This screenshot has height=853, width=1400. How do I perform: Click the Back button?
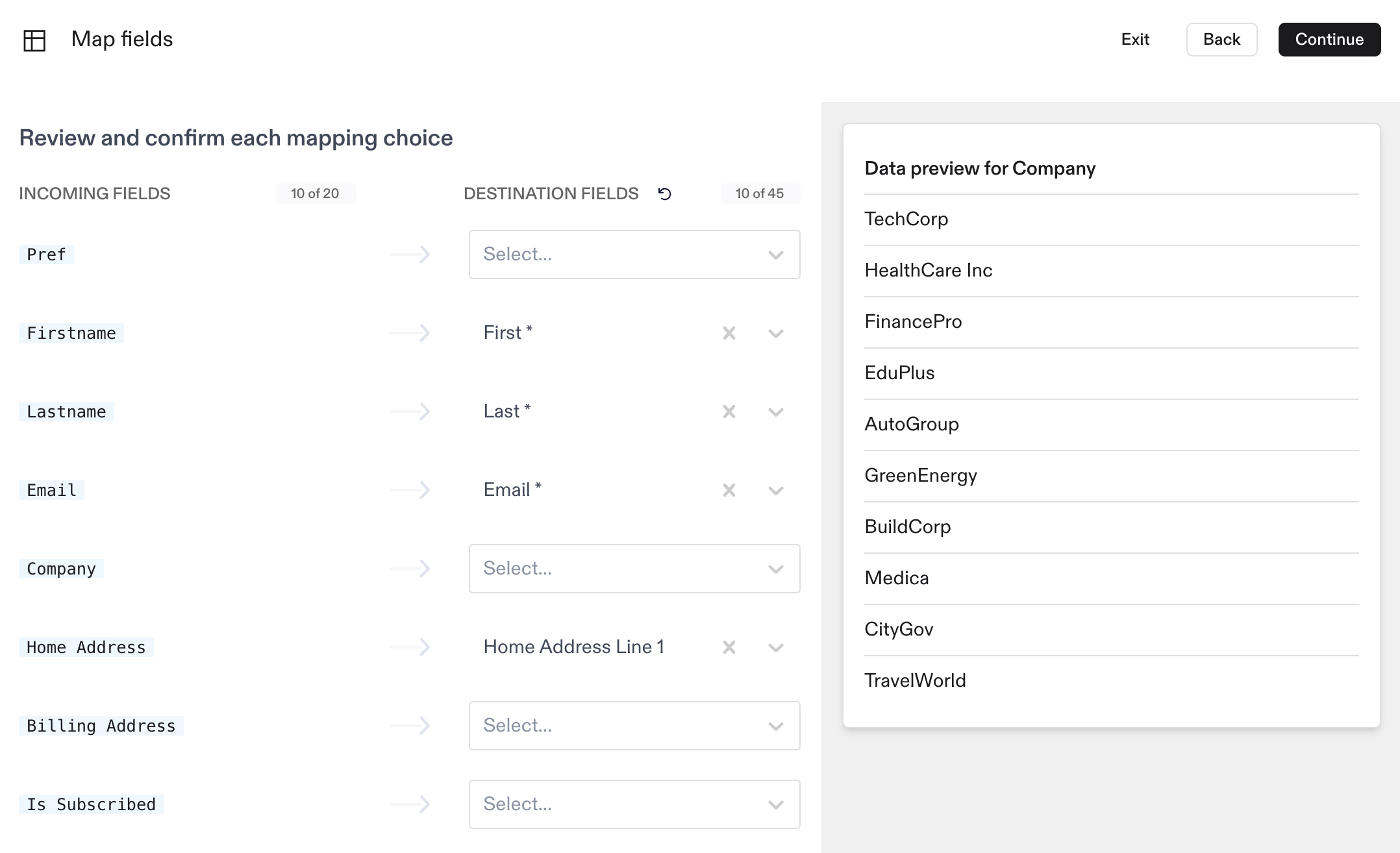coord(1221,40)
